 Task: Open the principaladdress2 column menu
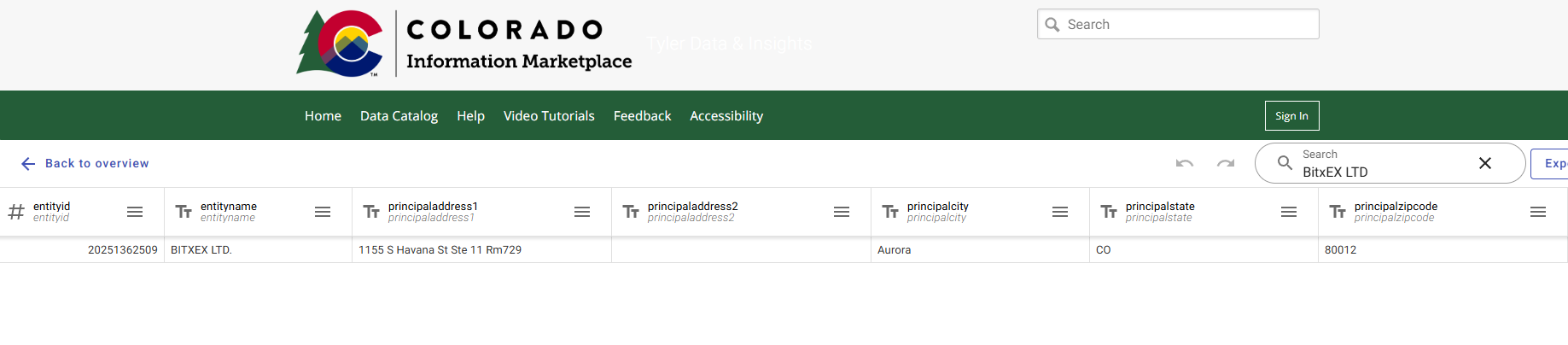842,212
